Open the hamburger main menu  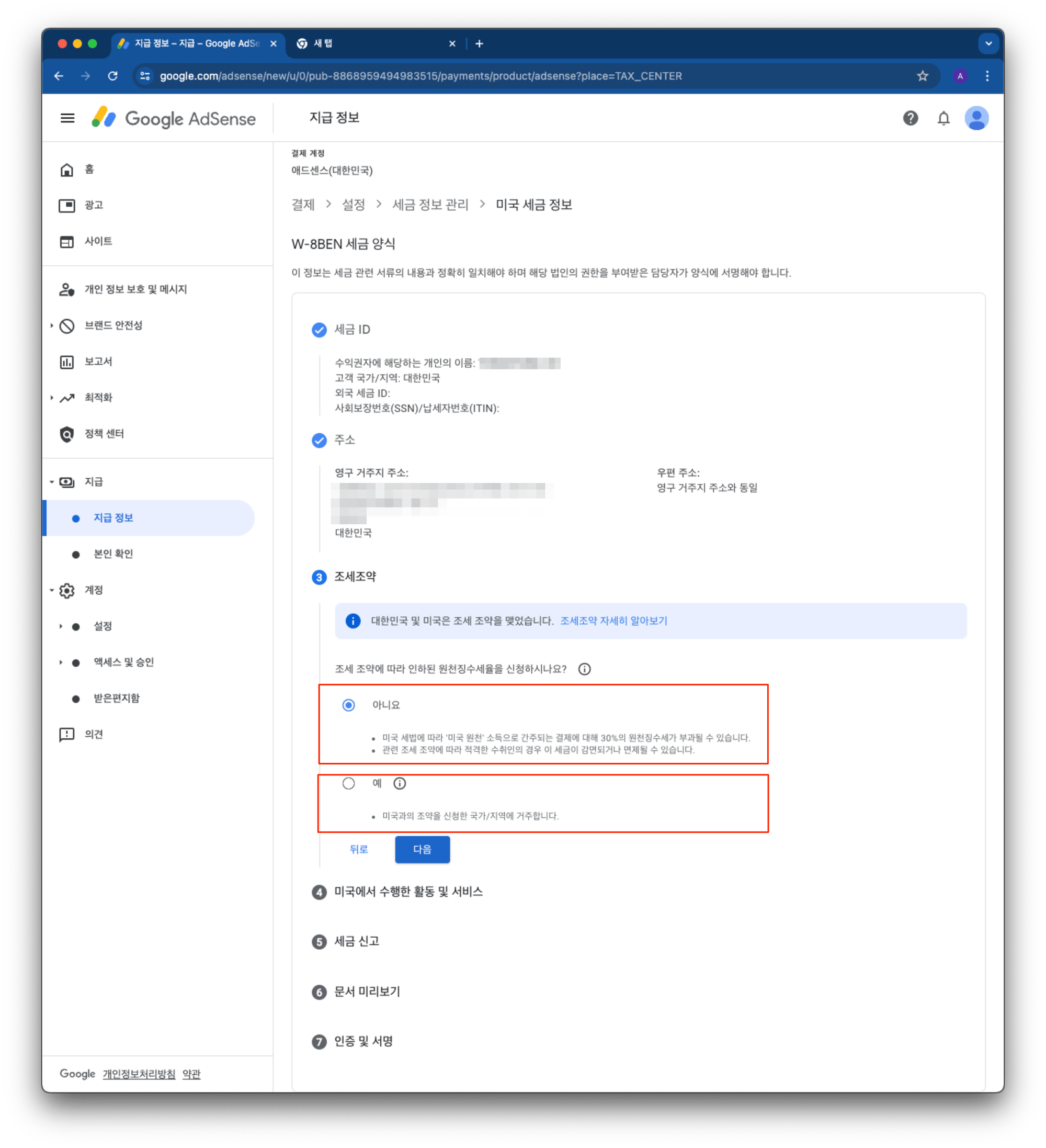[67, 118]
